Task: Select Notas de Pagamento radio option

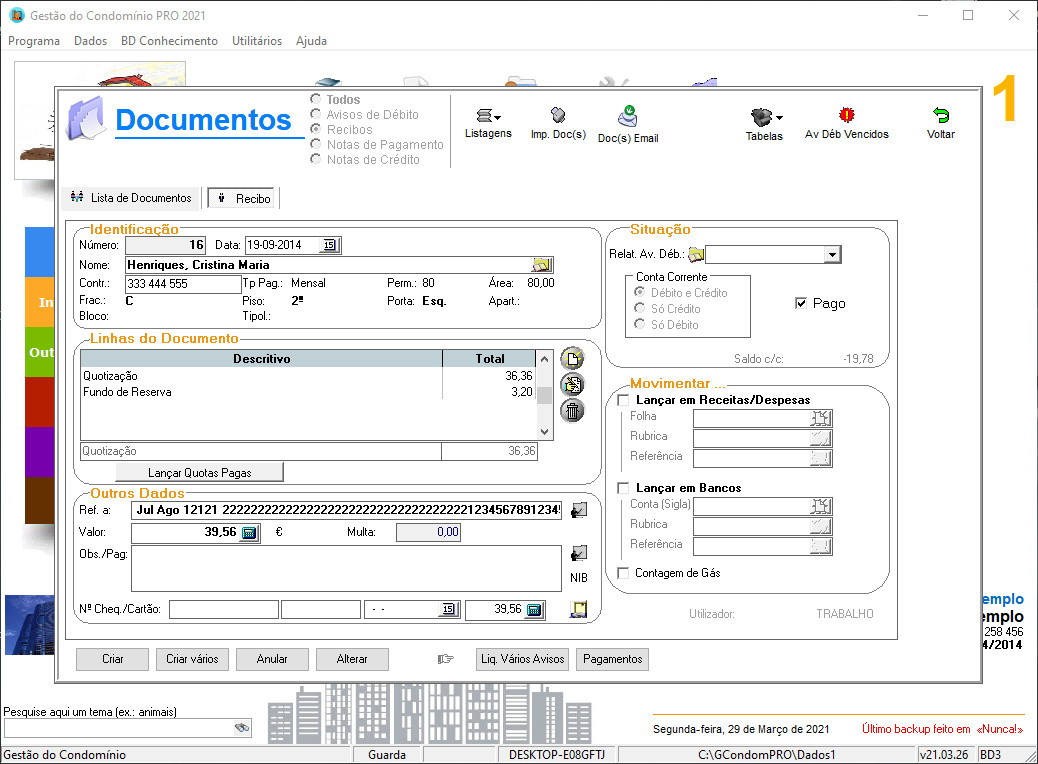Action: click(316, 144)
